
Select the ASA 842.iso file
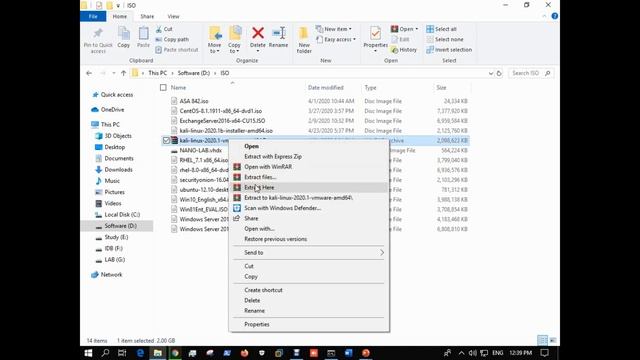coord(194,101)
